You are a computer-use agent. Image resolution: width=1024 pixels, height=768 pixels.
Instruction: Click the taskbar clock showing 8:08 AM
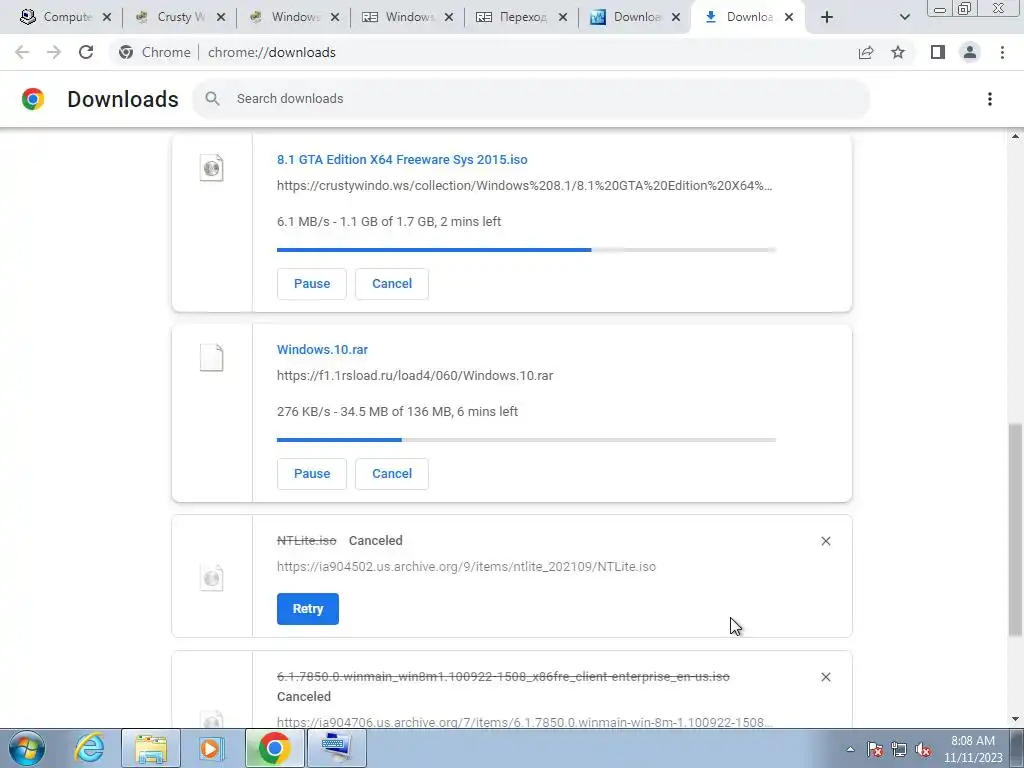coord(973,749)
